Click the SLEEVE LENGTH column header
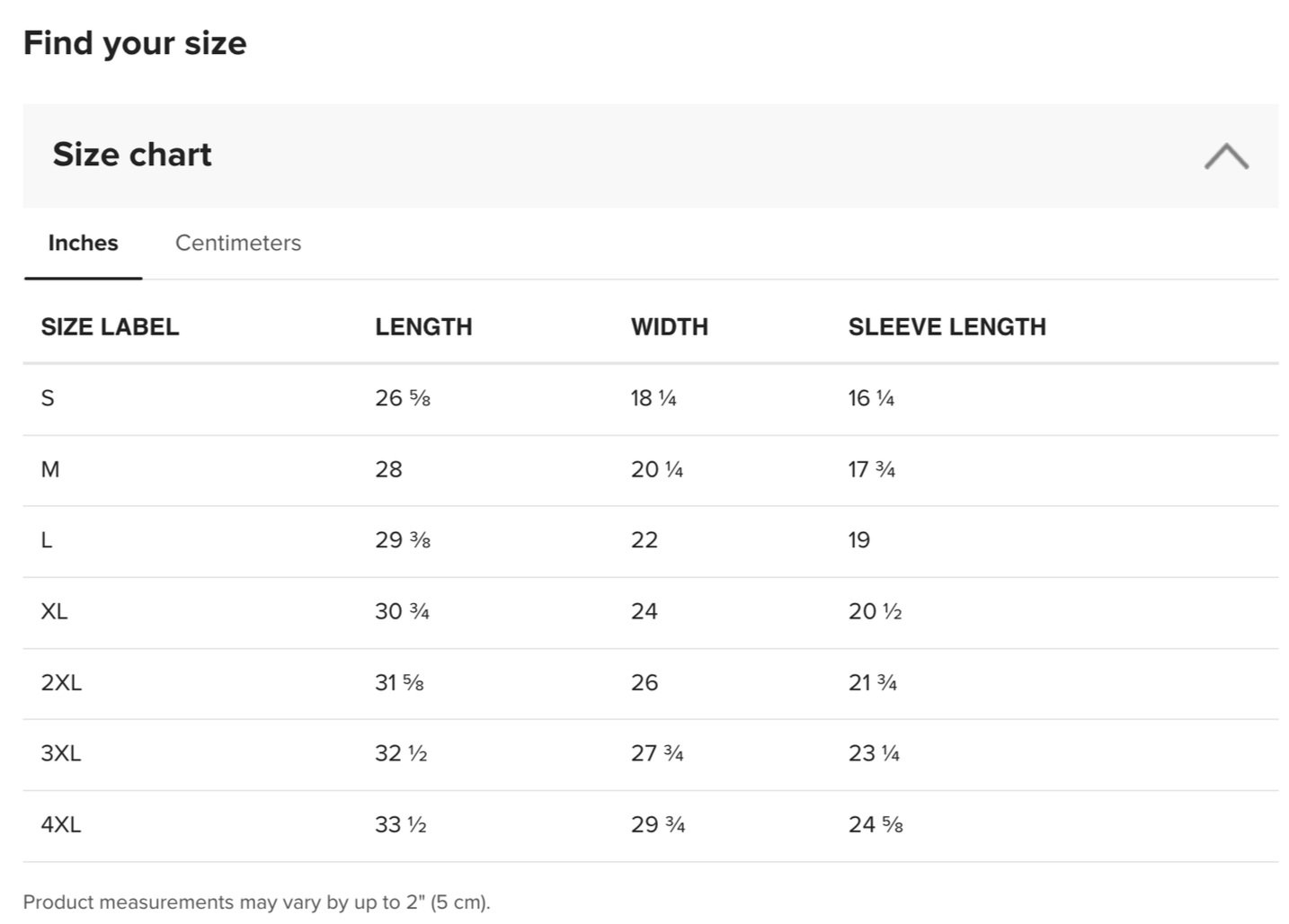The image size is (1289, 924). coord(947,327)
